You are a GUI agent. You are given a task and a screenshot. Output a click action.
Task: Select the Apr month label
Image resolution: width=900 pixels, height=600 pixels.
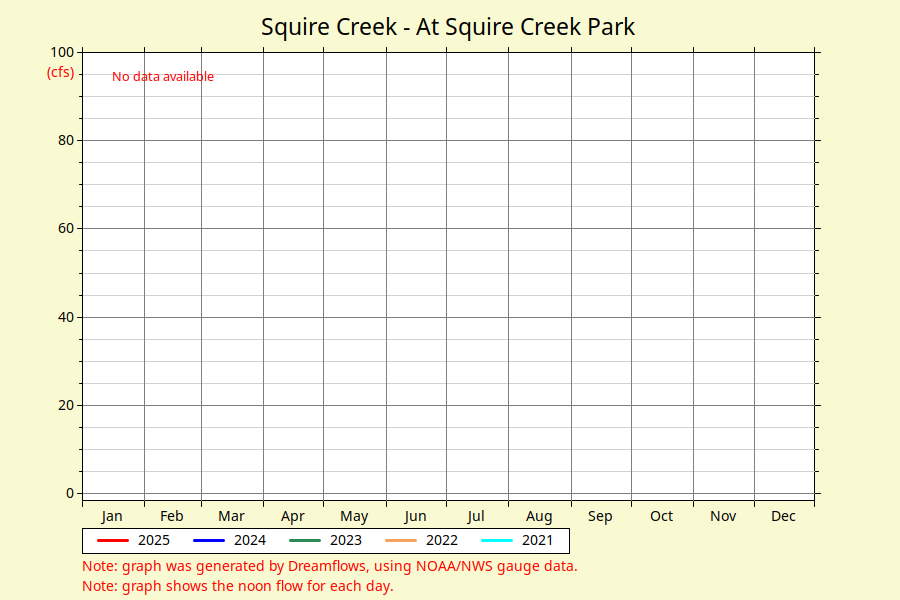point(293,516)
